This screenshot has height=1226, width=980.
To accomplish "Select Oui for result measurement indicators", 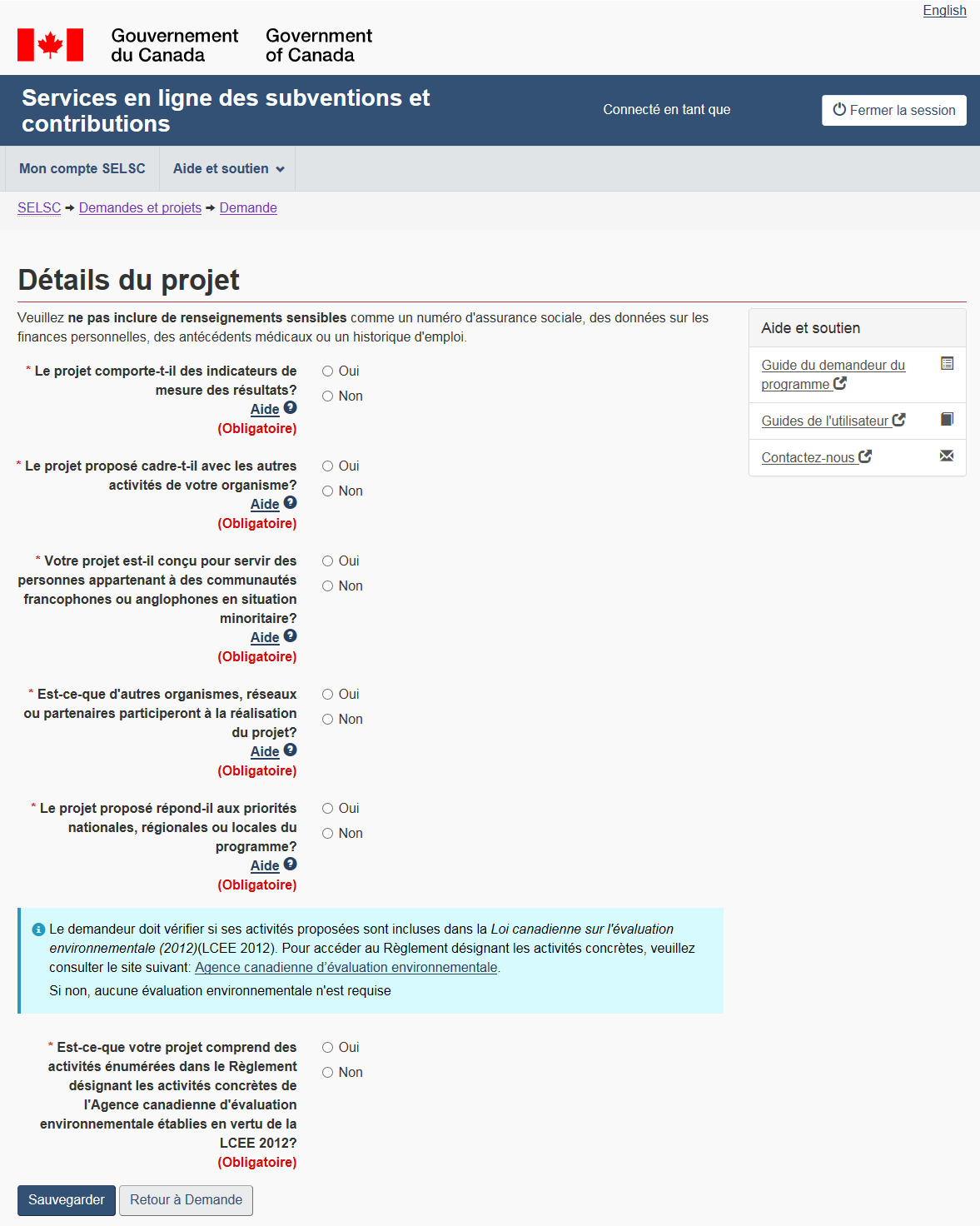I will point(328,371).
